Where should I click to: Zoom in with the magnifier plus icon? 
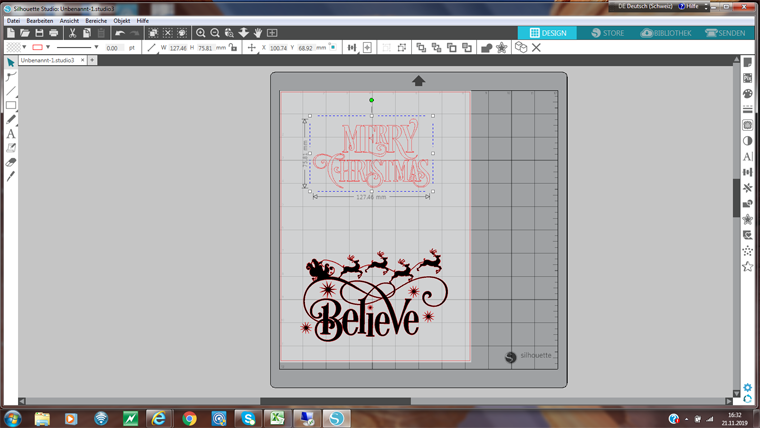(x=201, y=33)
